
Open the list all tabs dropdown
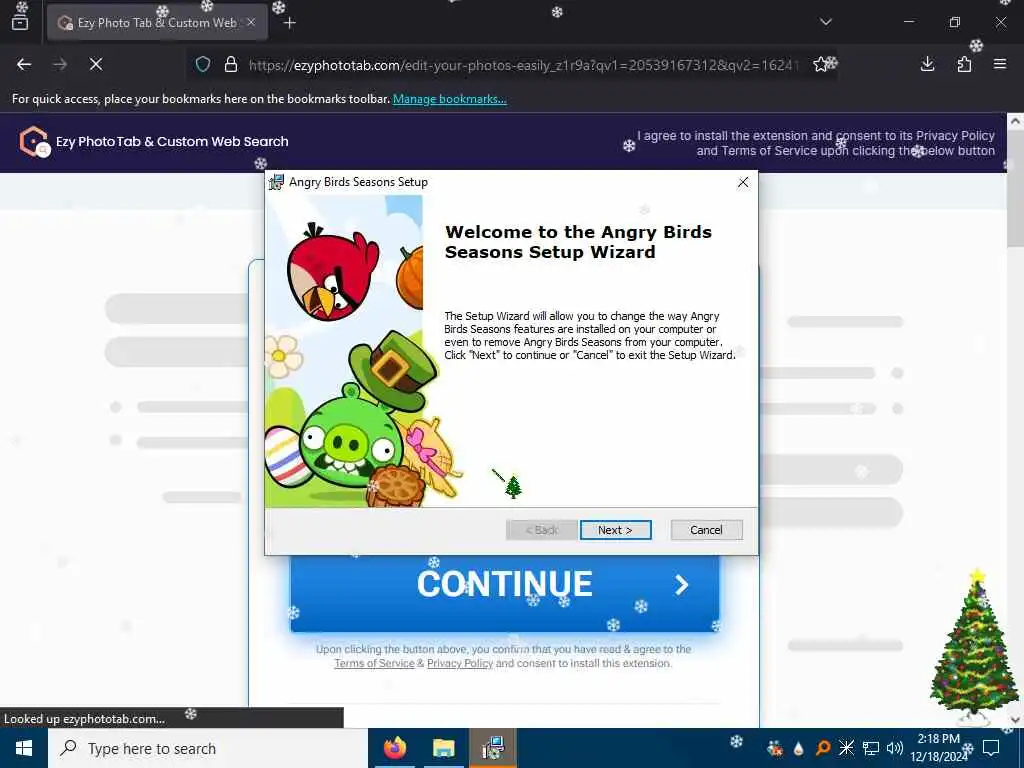point(825,22)
